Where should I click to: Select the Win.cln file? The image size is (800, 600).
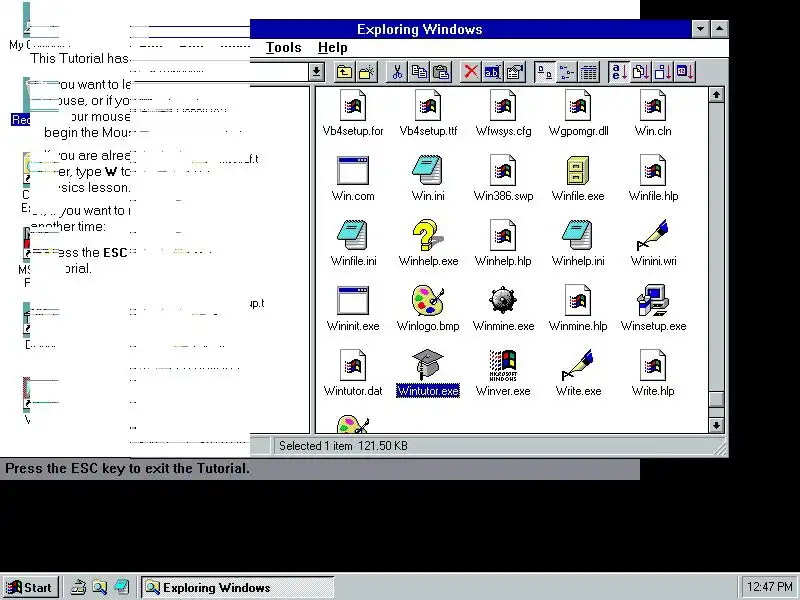653,114
